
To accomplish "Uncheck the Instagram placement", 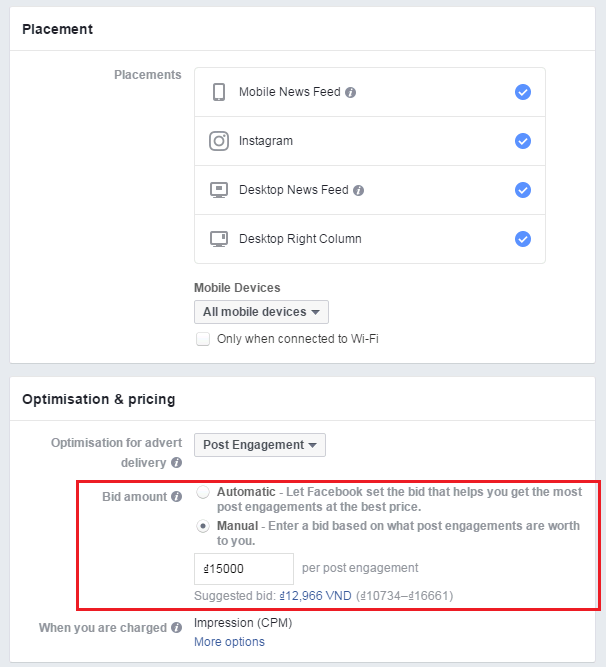I will pyautogui.click(x=522, y=141).
